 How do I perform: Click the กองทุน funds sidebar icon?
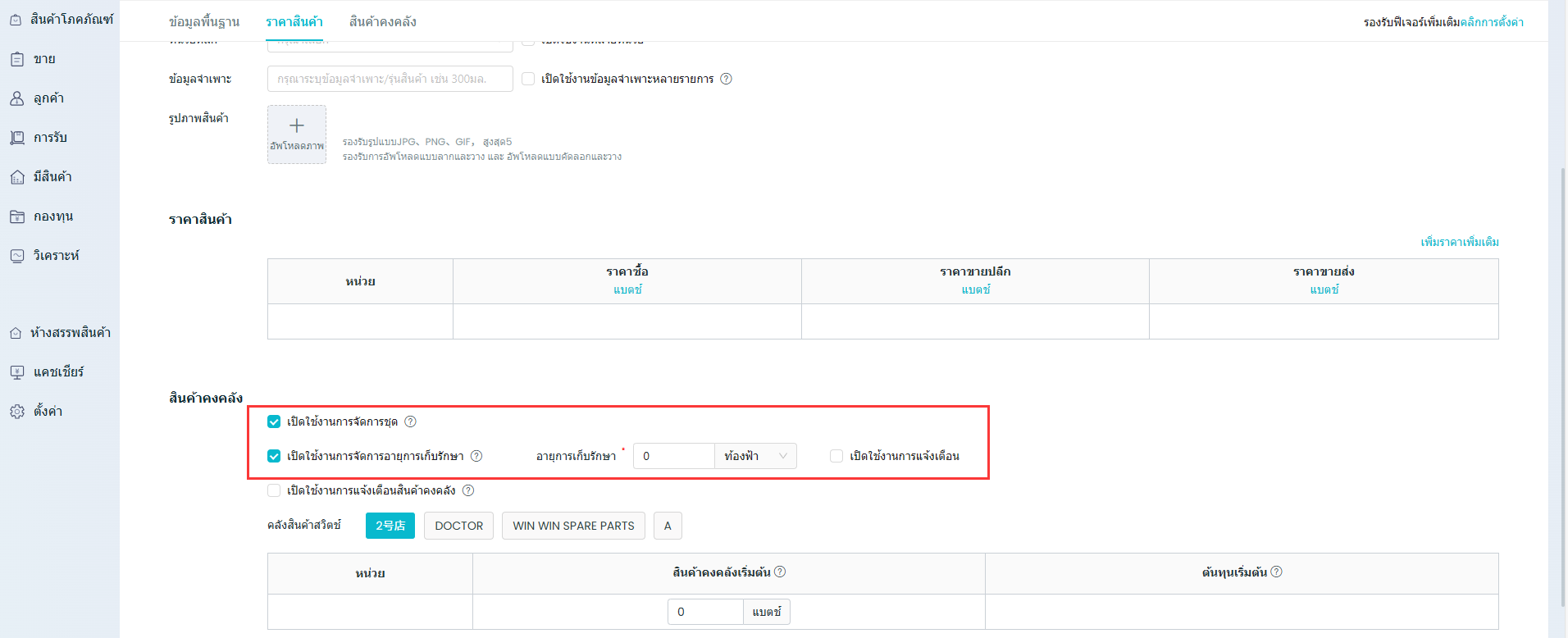[17, 216]
